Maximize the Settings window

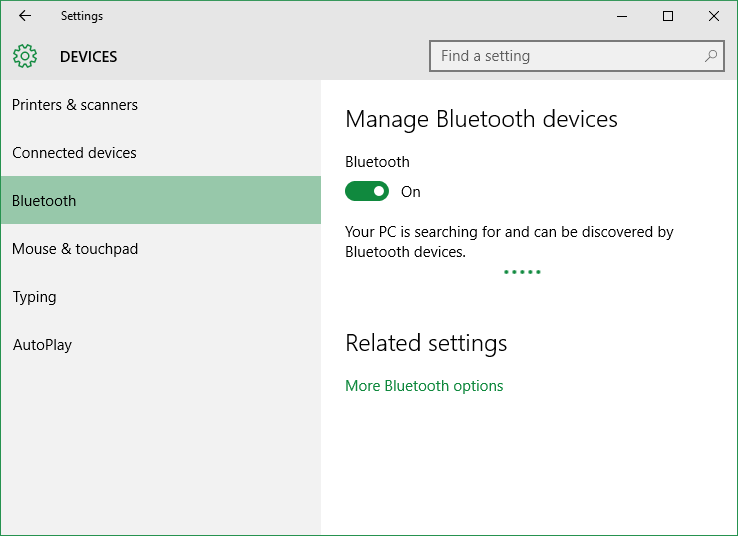[x=667, y=16]
